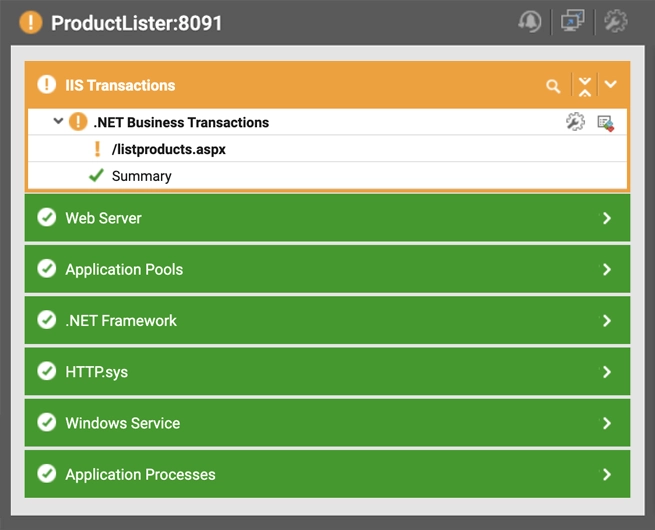The image size is (655, 530).
Task: Open the /listproducts.aspx transaction
Action: [x=168, y=149]
